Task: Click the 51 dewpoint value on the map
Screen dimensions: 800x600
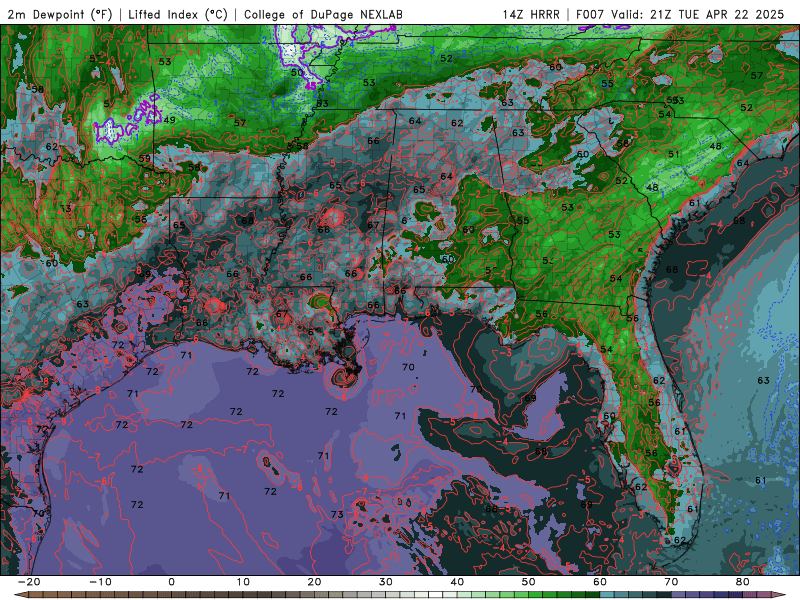Action: click(x=674, y=154)
